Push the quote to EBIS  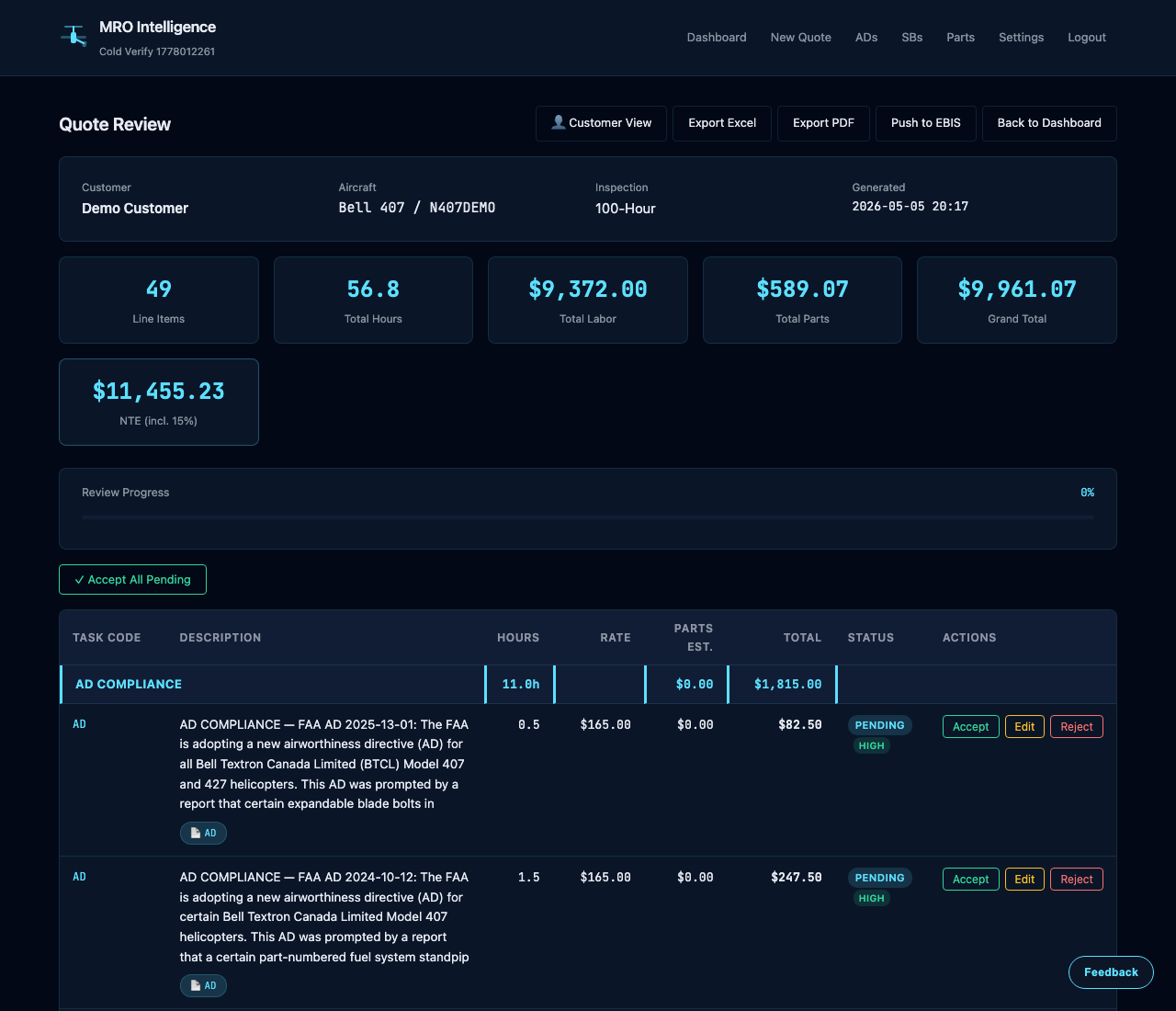(926, 123)
